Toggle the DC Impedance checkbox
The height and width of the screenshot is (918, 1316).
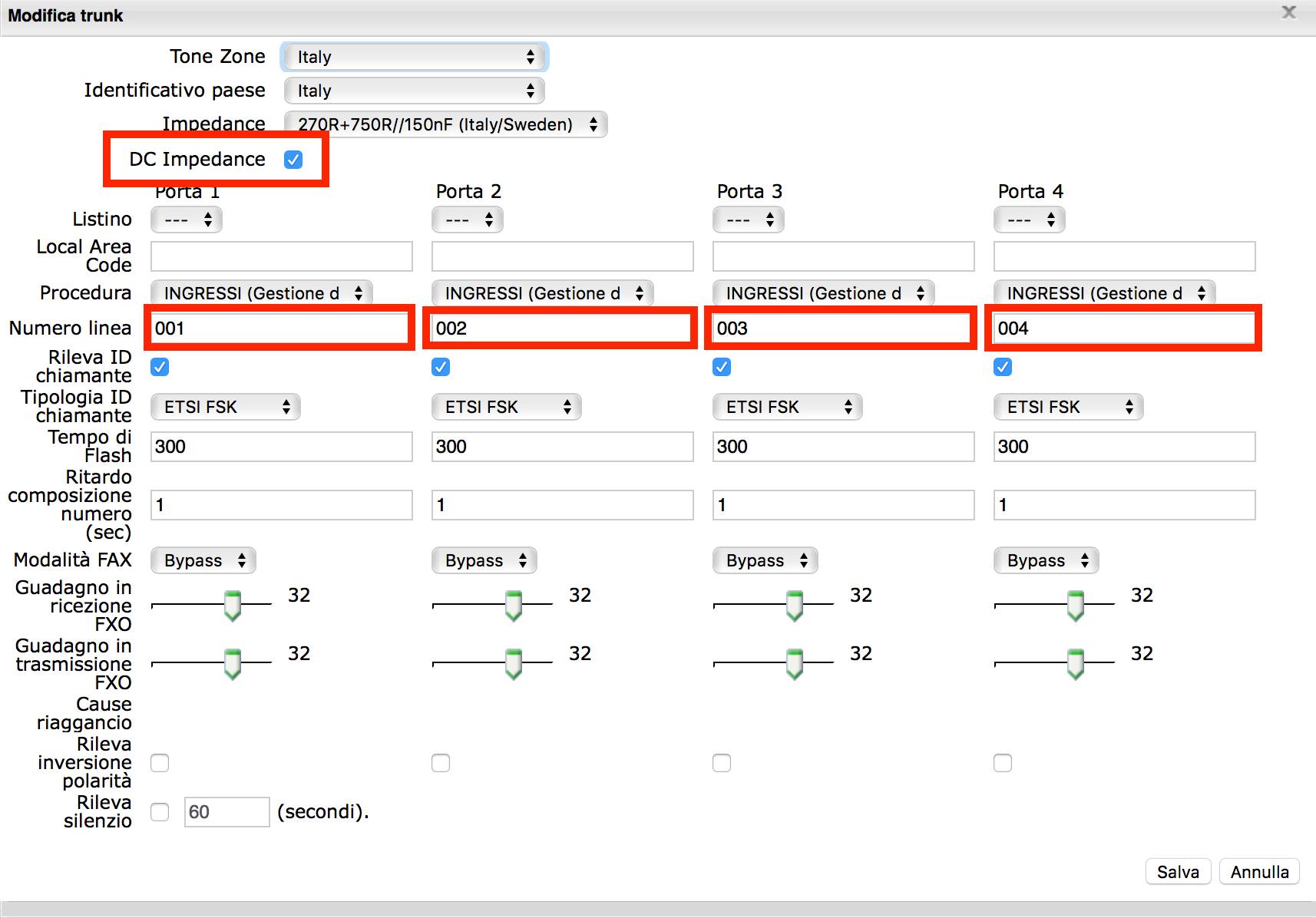coord(293,160)
